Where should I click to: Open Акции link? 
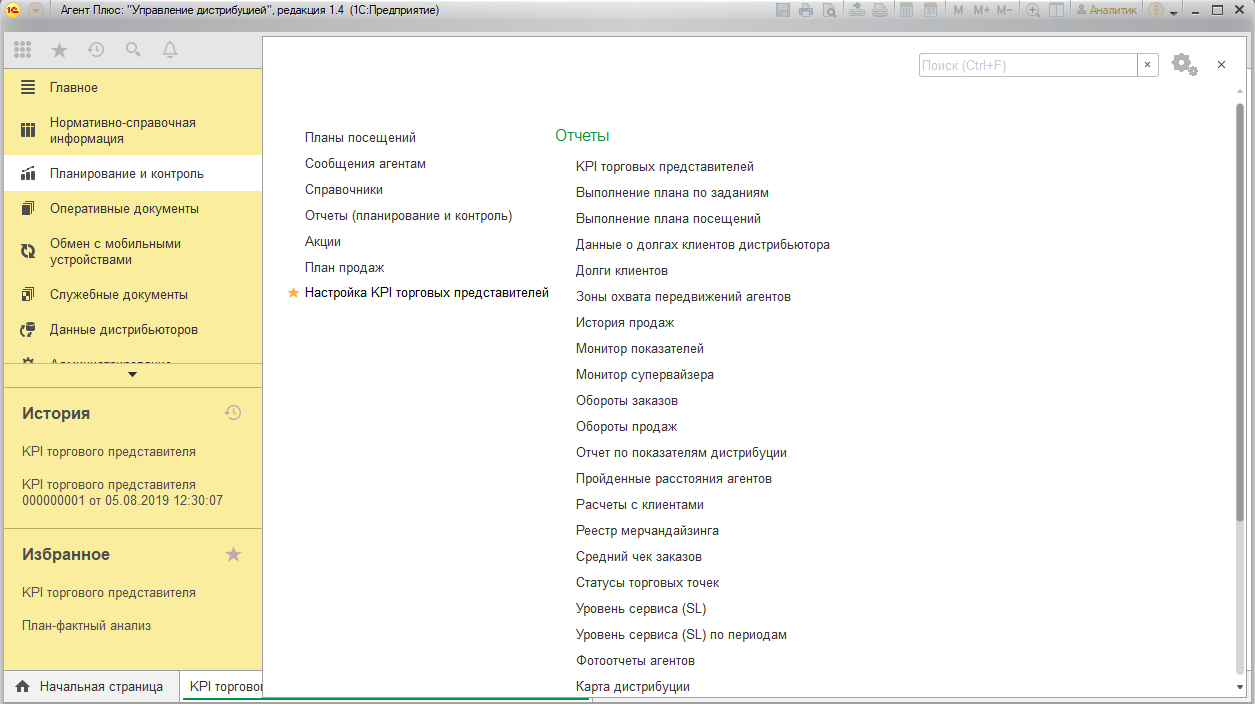coord(323,241)
